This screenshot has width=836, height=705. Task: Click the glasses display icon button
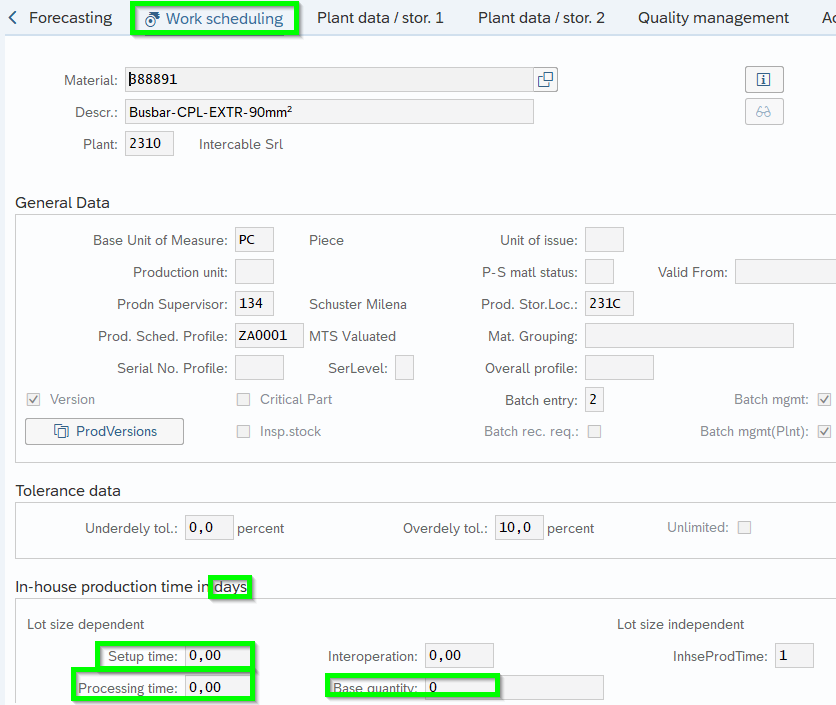(763, 112)
